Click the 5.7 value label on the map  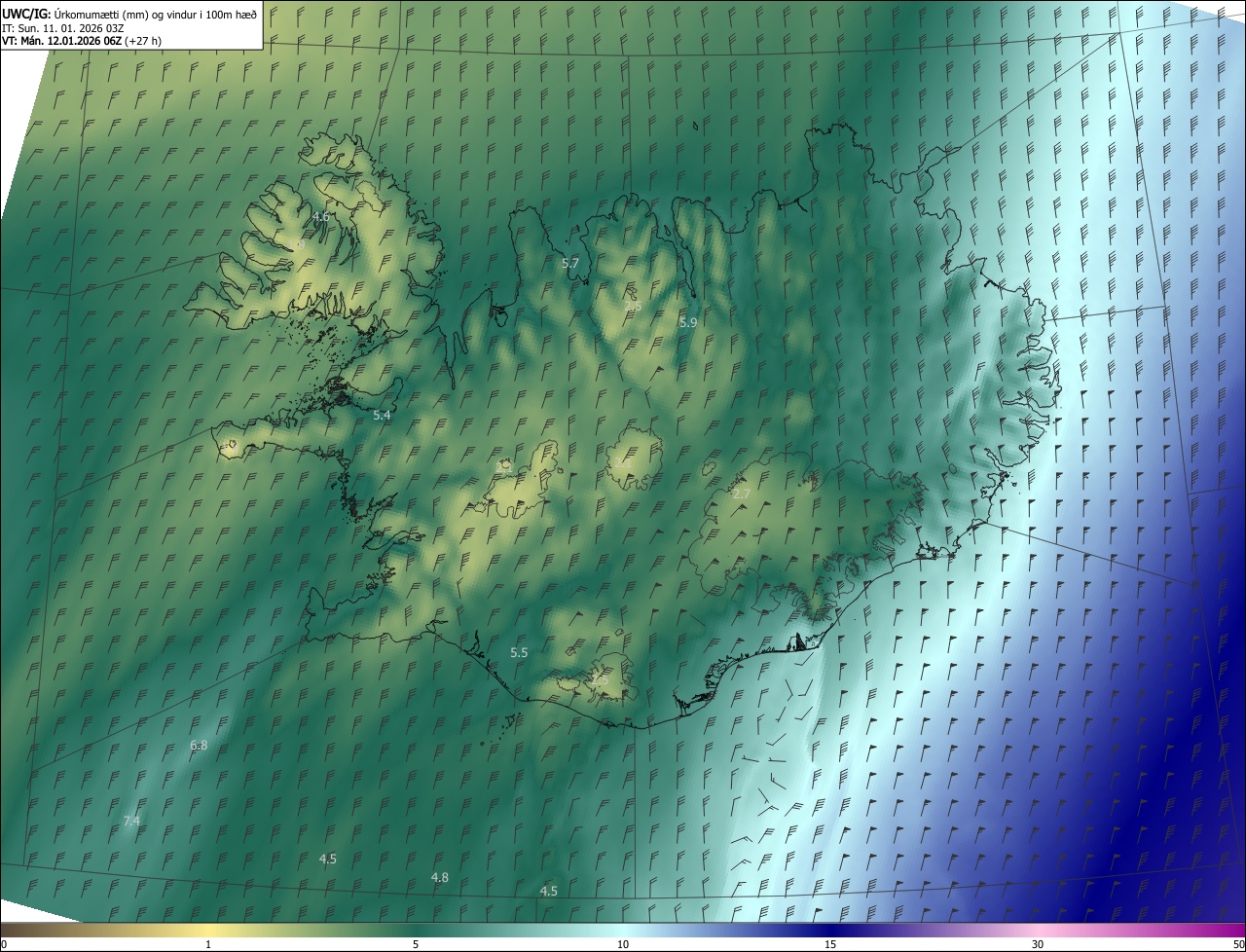tap(570, 263)
